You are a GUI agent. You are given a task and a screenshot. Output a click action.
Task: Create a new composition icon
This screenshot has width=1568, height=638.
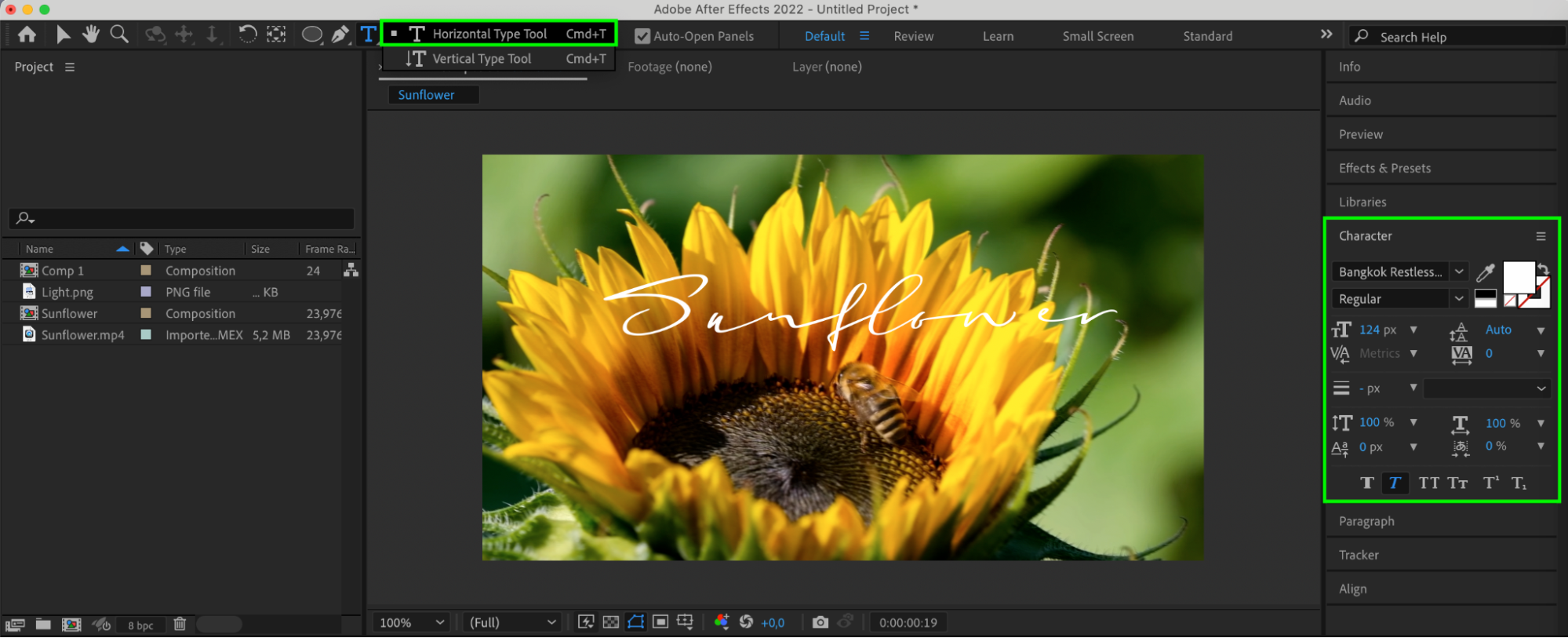71,625
